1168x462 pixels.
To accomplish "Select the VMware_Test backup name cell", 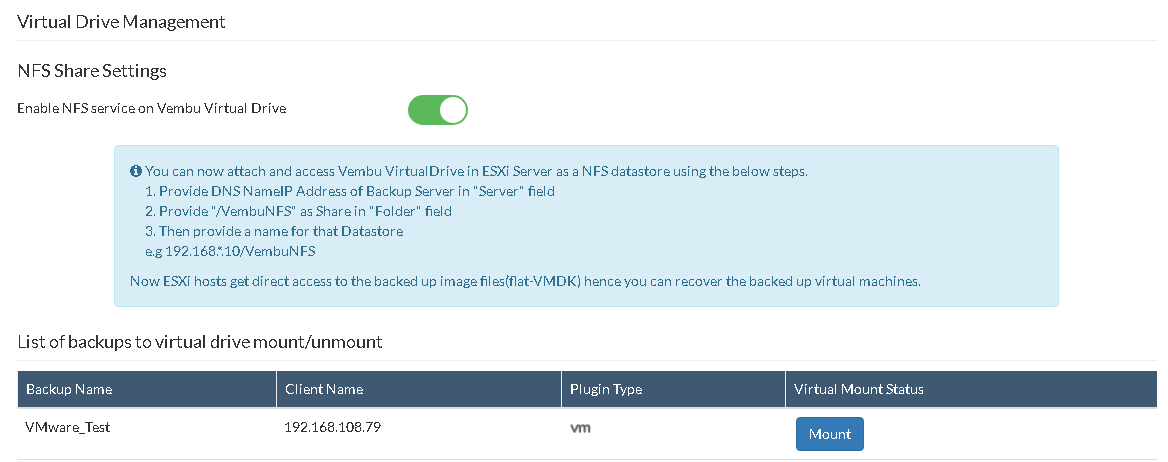I will [x=68, y=428].
